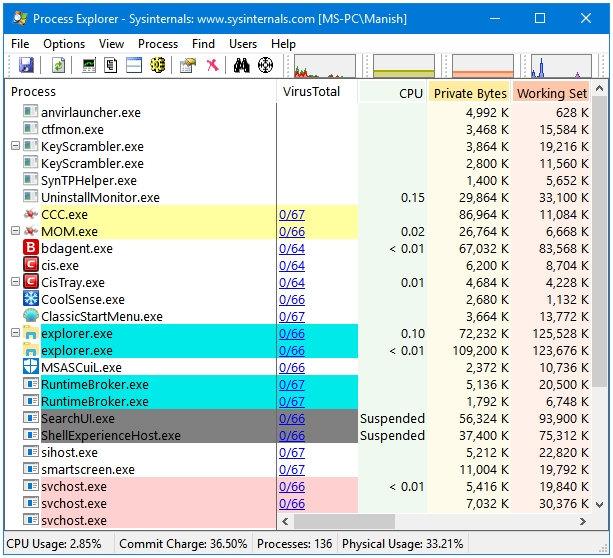The width and height of the screenshot is (613, 558).
Task: Collapse the MOM.exe tree node
Action: tap(15, 231)
